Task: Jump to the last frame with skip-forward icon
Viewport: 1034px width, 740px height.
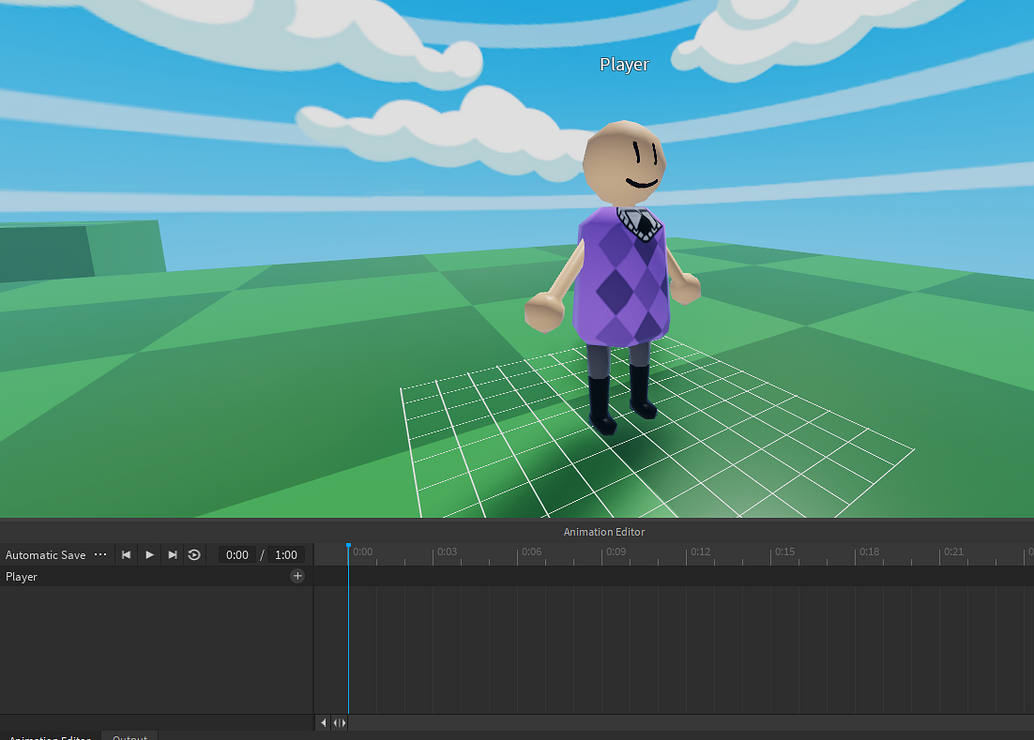Action: point(172,555)
